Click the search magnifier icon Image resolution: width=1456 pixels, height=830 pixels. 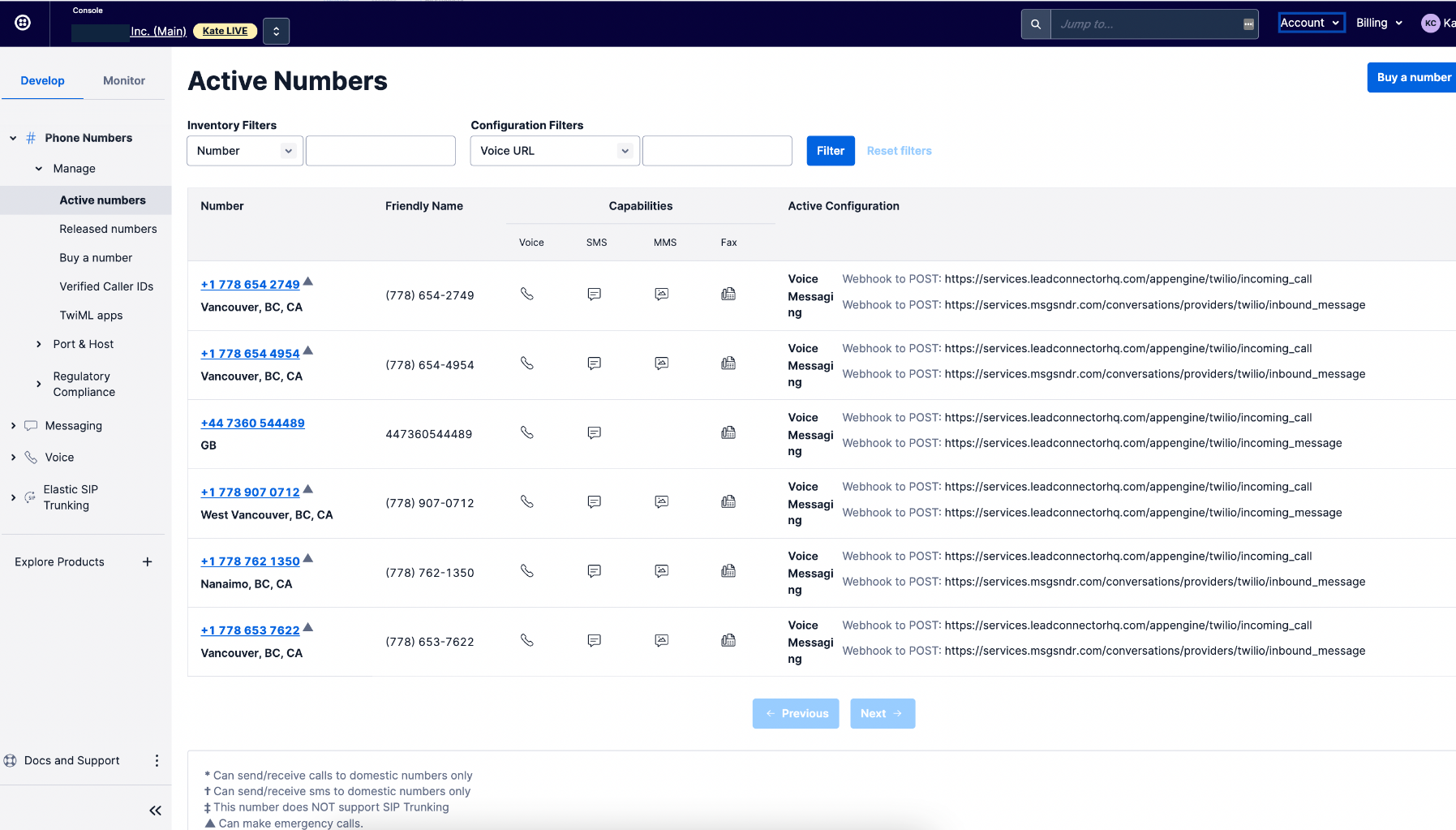click(1036, 24)
